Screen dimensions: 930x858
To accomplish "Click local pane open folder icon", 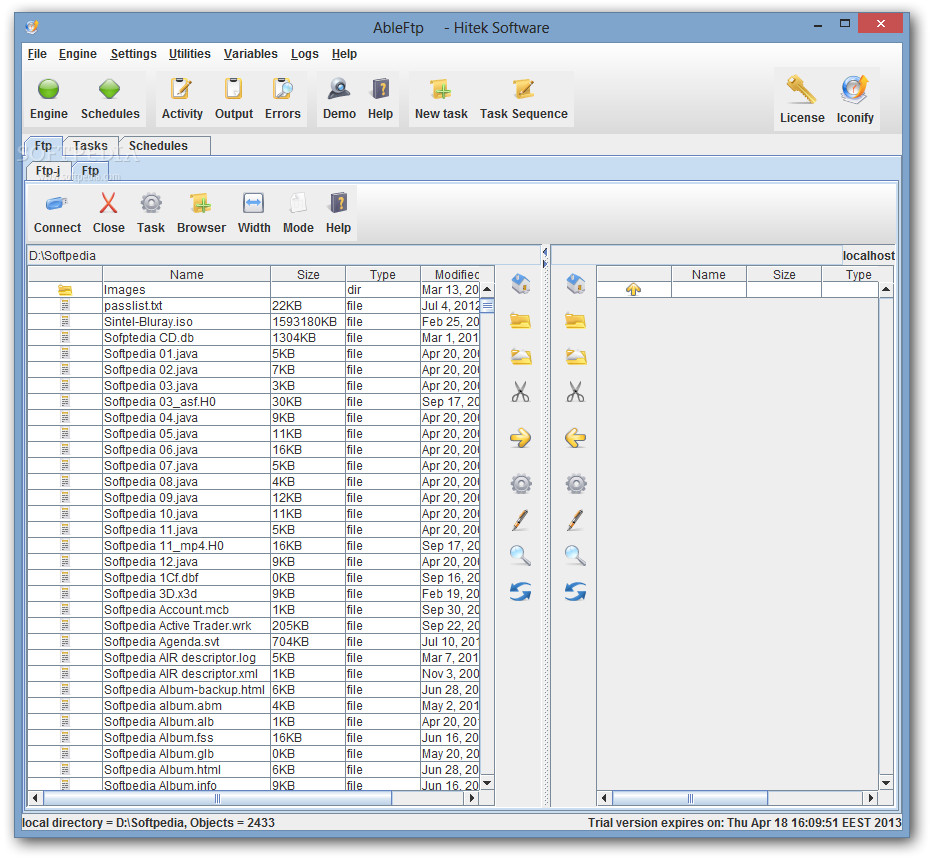I will pos(520,321).
